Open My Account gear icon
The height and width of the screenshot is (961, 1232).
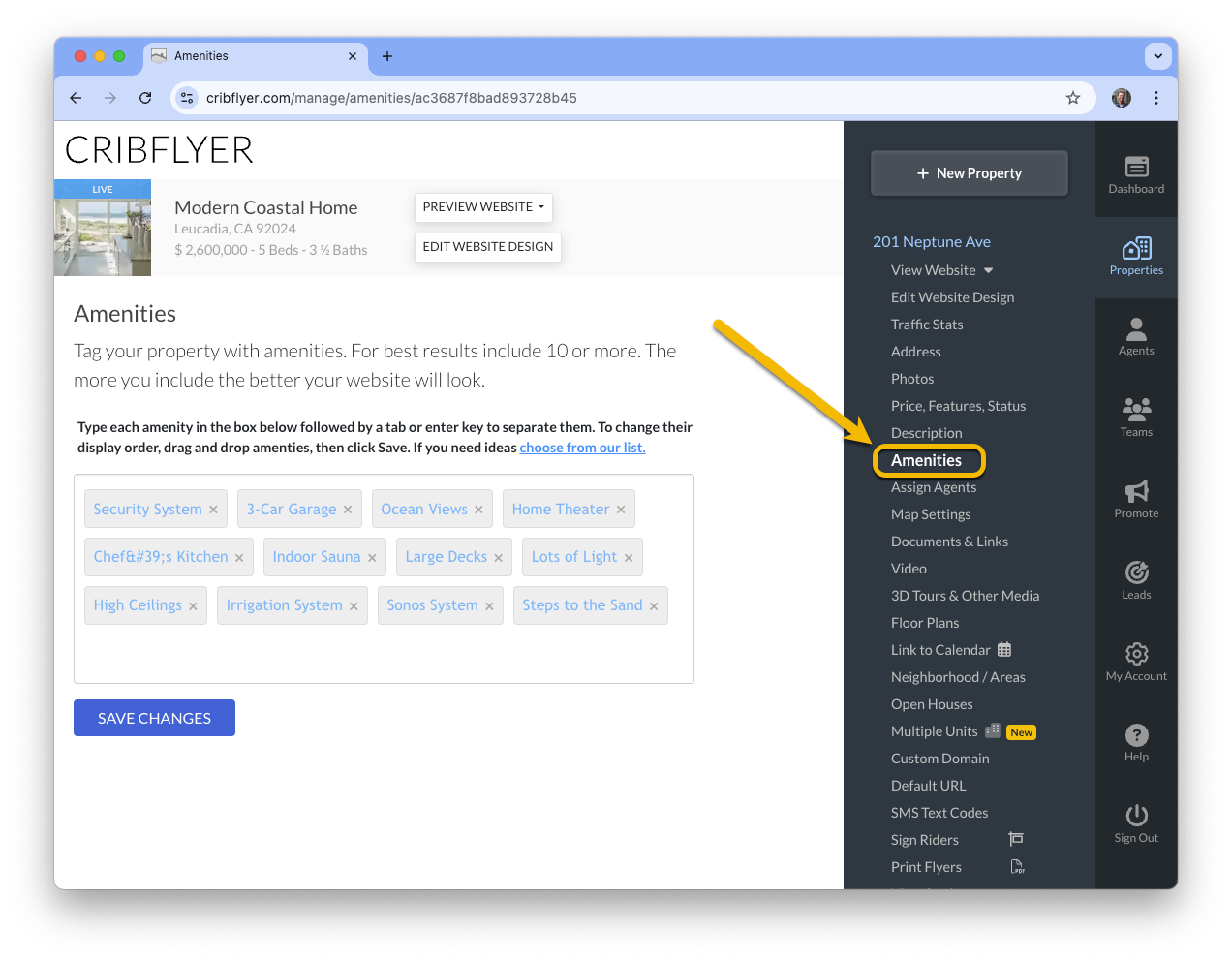tap(1136, 654)
